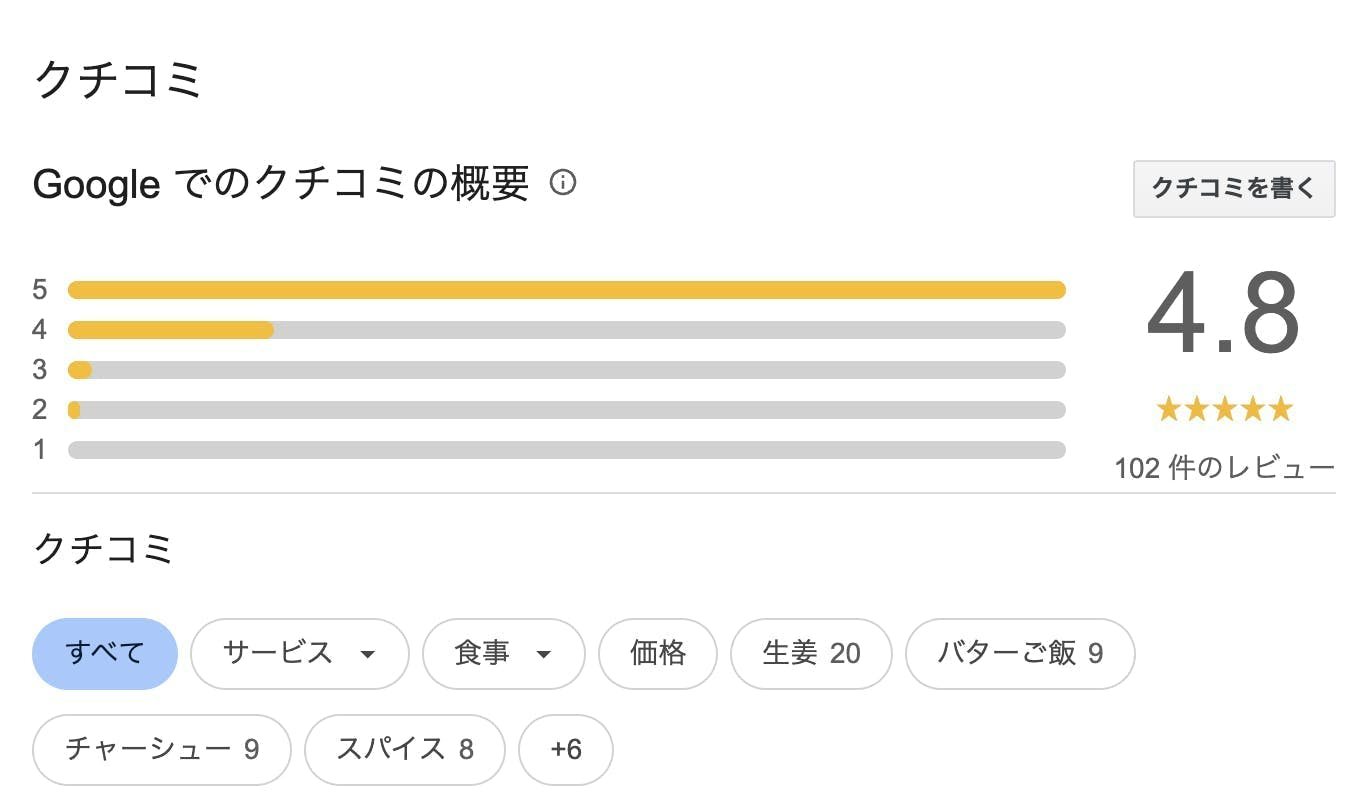Select the すべて filter chip
The height and width of the screenshot is (804, 1370).
click(105, 654)
